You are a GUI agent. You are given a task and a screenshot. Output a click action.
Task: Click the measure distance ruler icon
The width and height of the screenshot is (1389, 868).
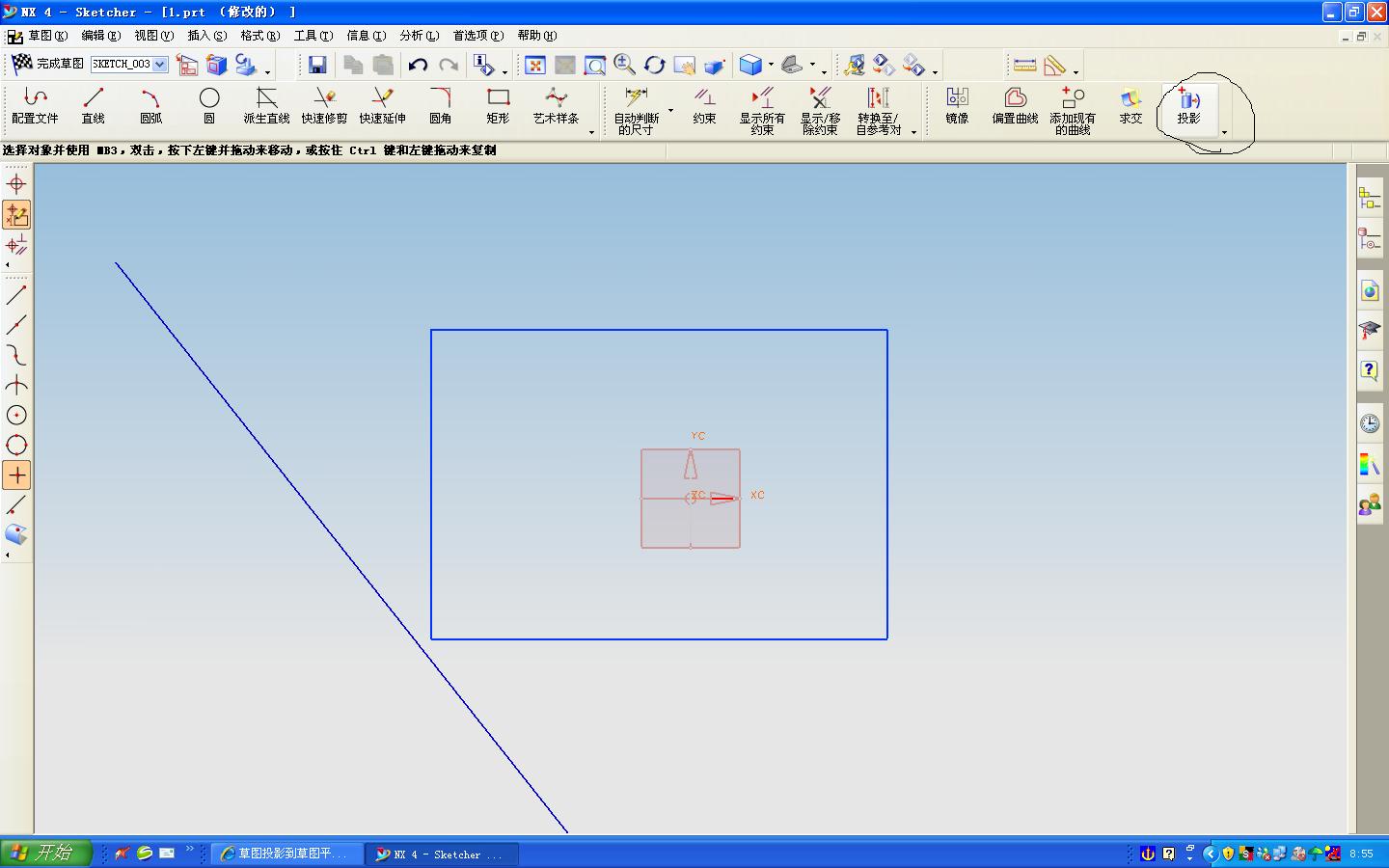point(1024,65)
